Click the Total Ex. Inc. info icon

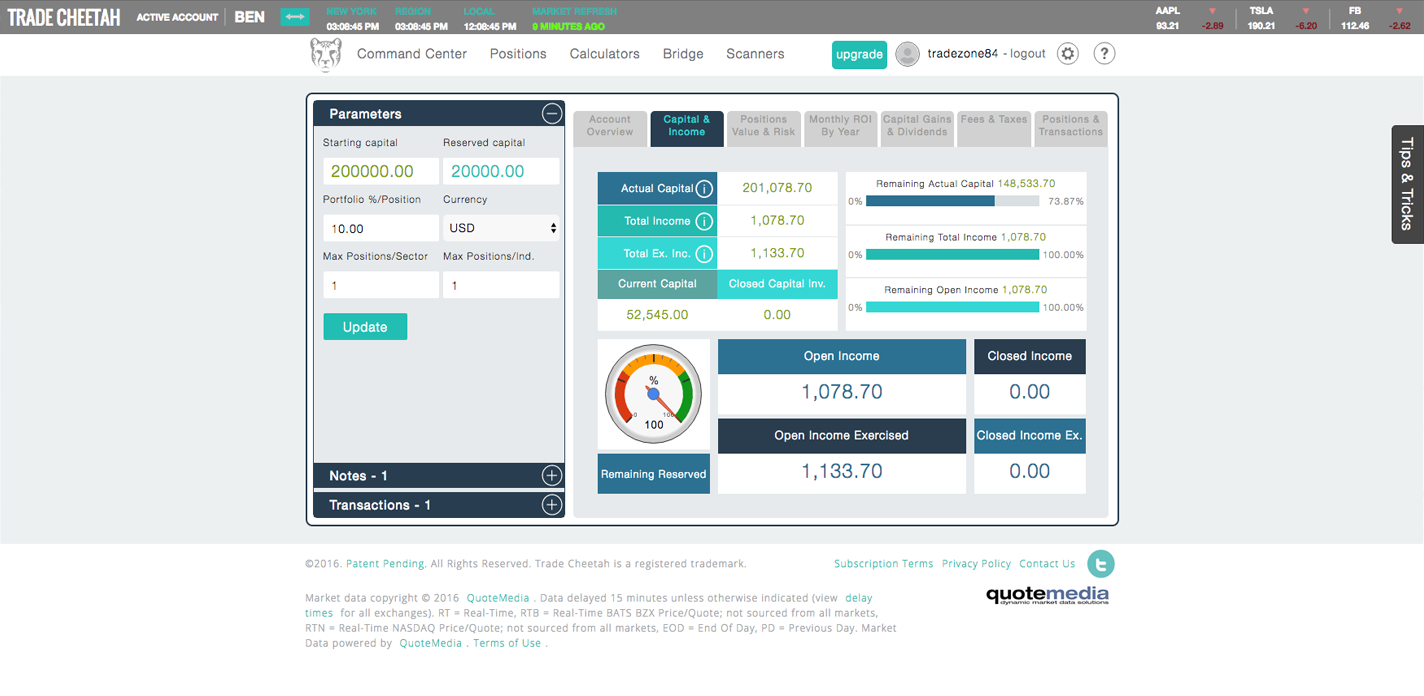(x=704, y=254)
